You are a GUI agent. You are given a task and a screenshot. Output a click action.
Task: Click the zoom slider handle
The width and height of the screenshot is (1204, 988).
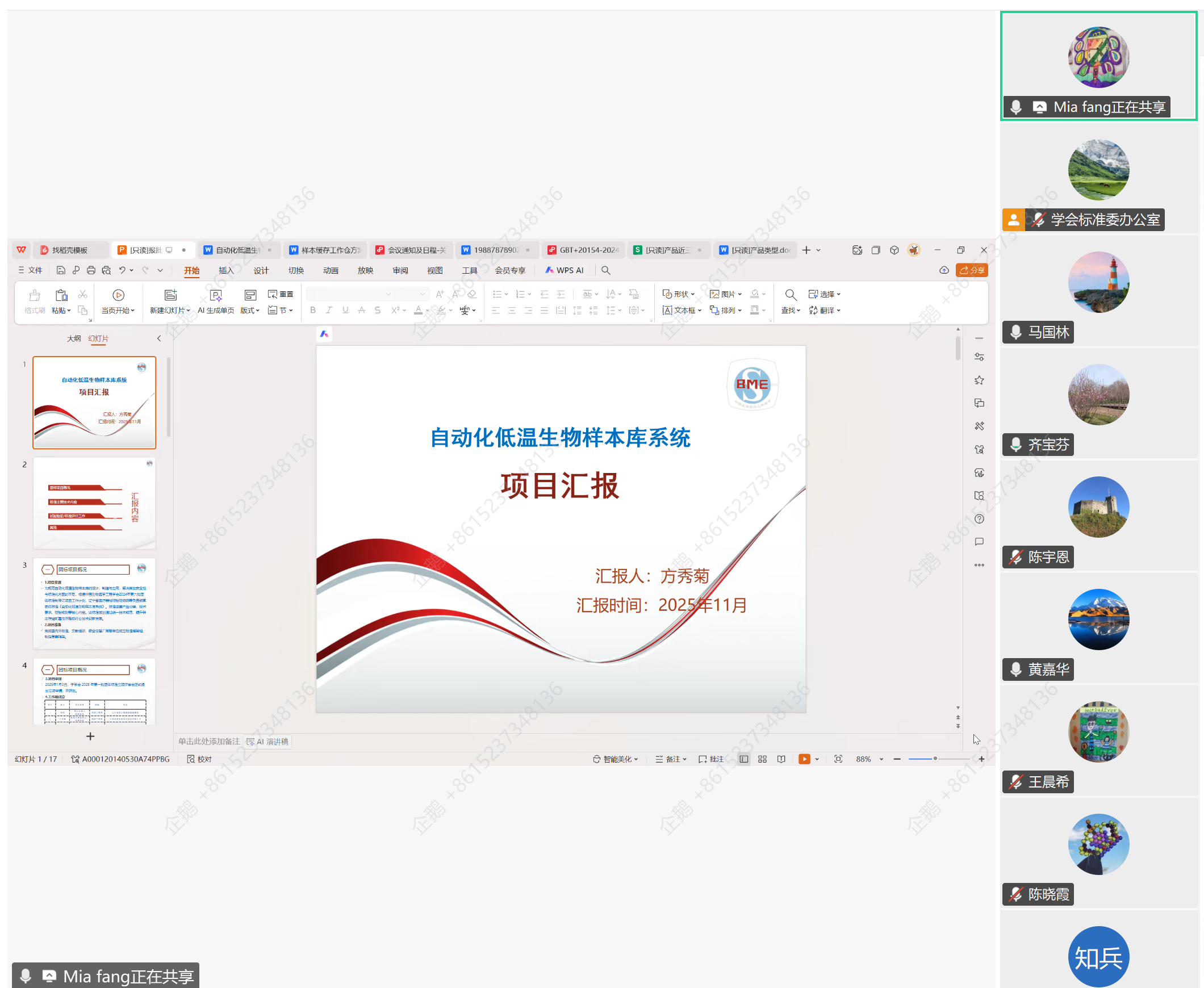[x=935, y=759]
